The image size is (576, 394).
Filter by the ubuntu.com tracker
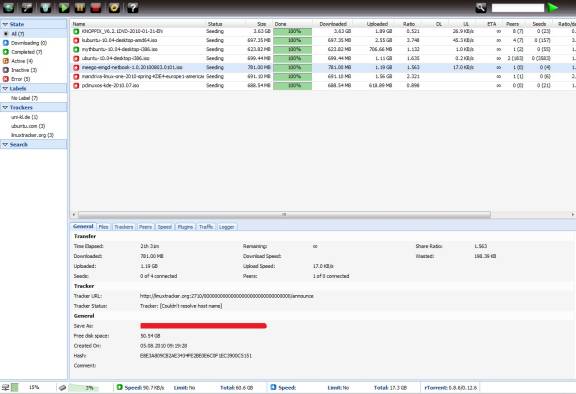pyautogui.click(x=28, y=126)
